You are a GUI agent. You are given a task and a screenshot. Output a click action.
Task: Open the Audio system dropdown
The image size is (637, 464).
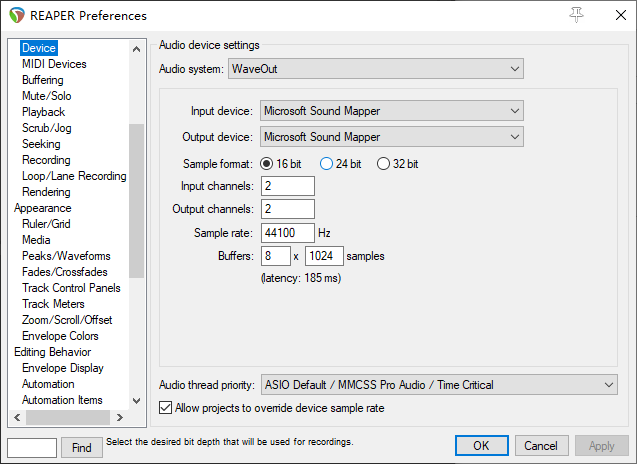376,69
